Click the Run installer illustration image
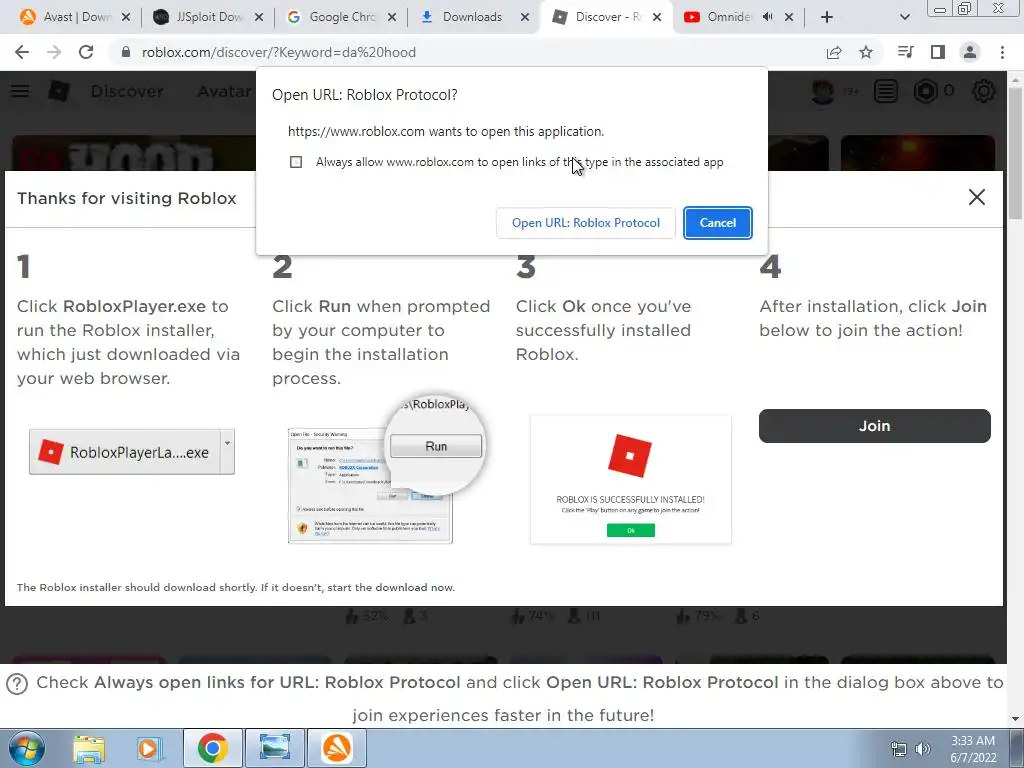This screenshot has width=1024, height=768. pyautogui.click(x=386, y=468)
